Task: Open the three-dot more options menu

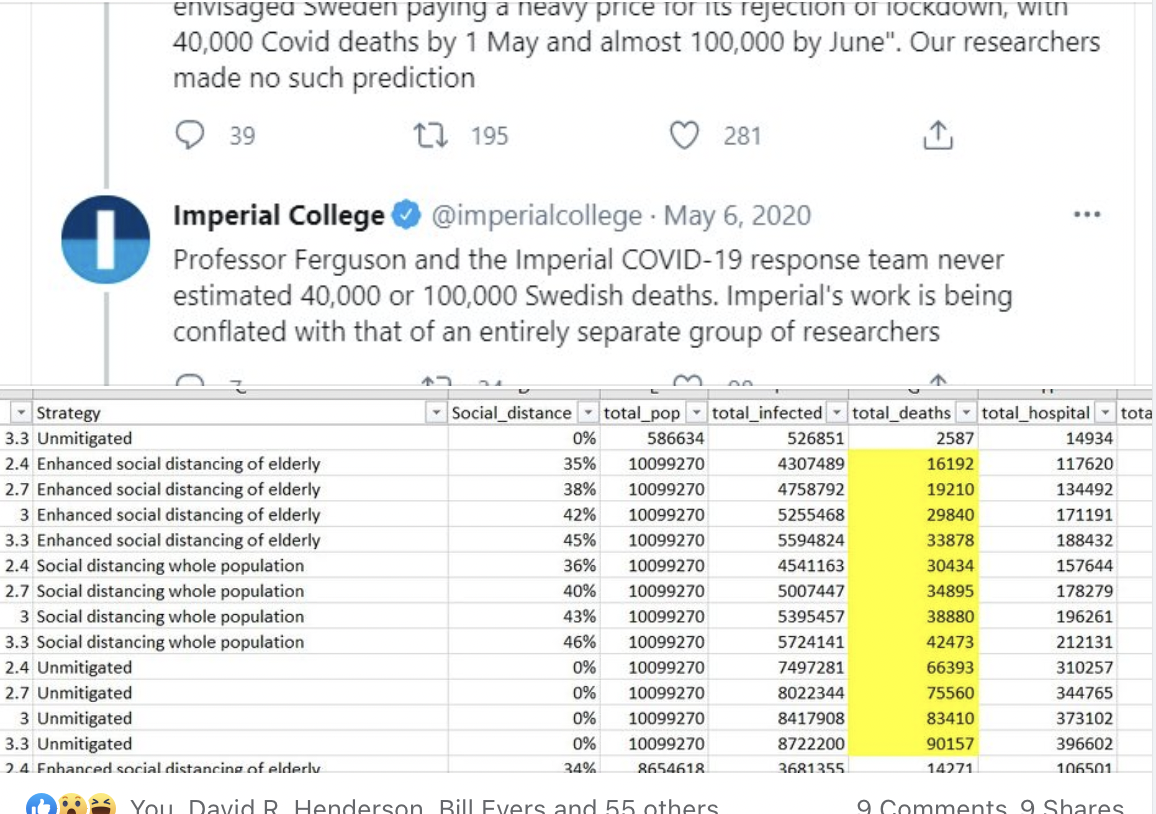Action: coord(1086,215)
